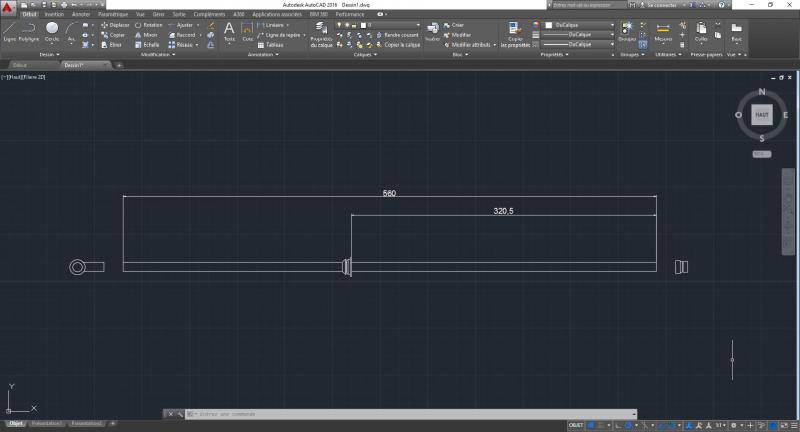The width and height of the screenshot is (800, 432).
Task: Select the Polyligne tool
Action: 29,32
